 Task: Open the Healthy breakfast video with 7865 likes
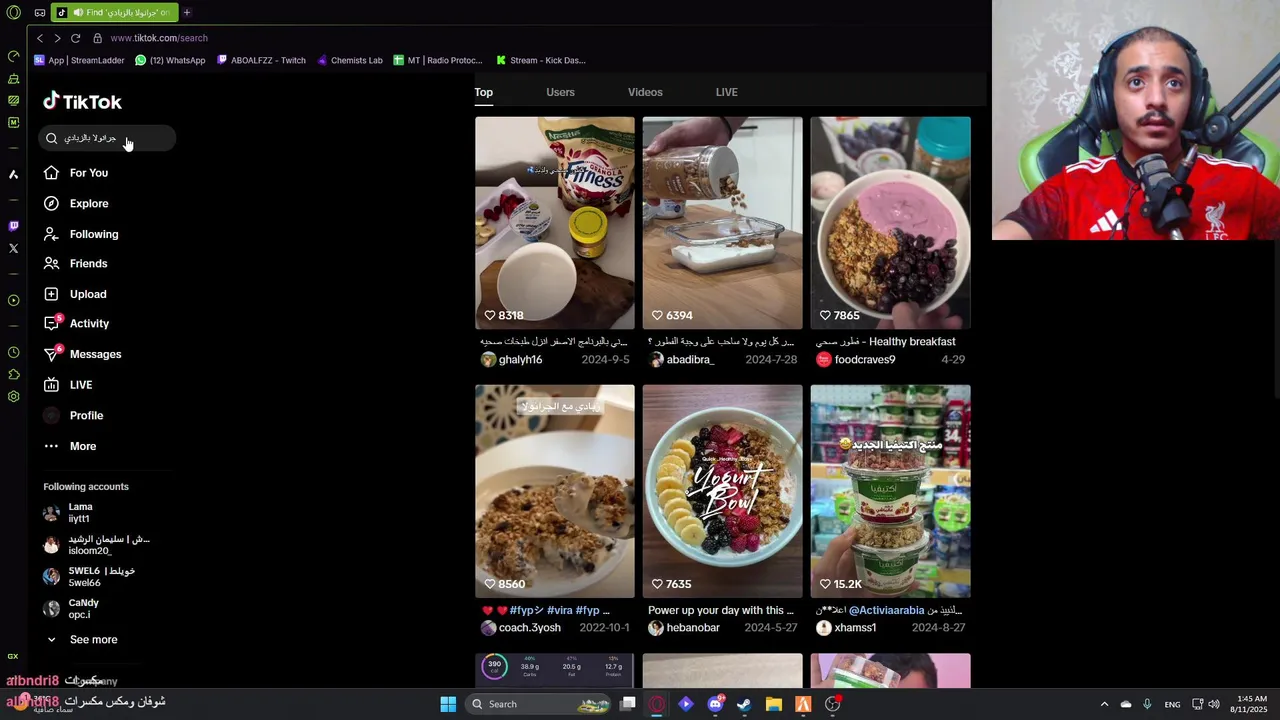tap(890, 223)
